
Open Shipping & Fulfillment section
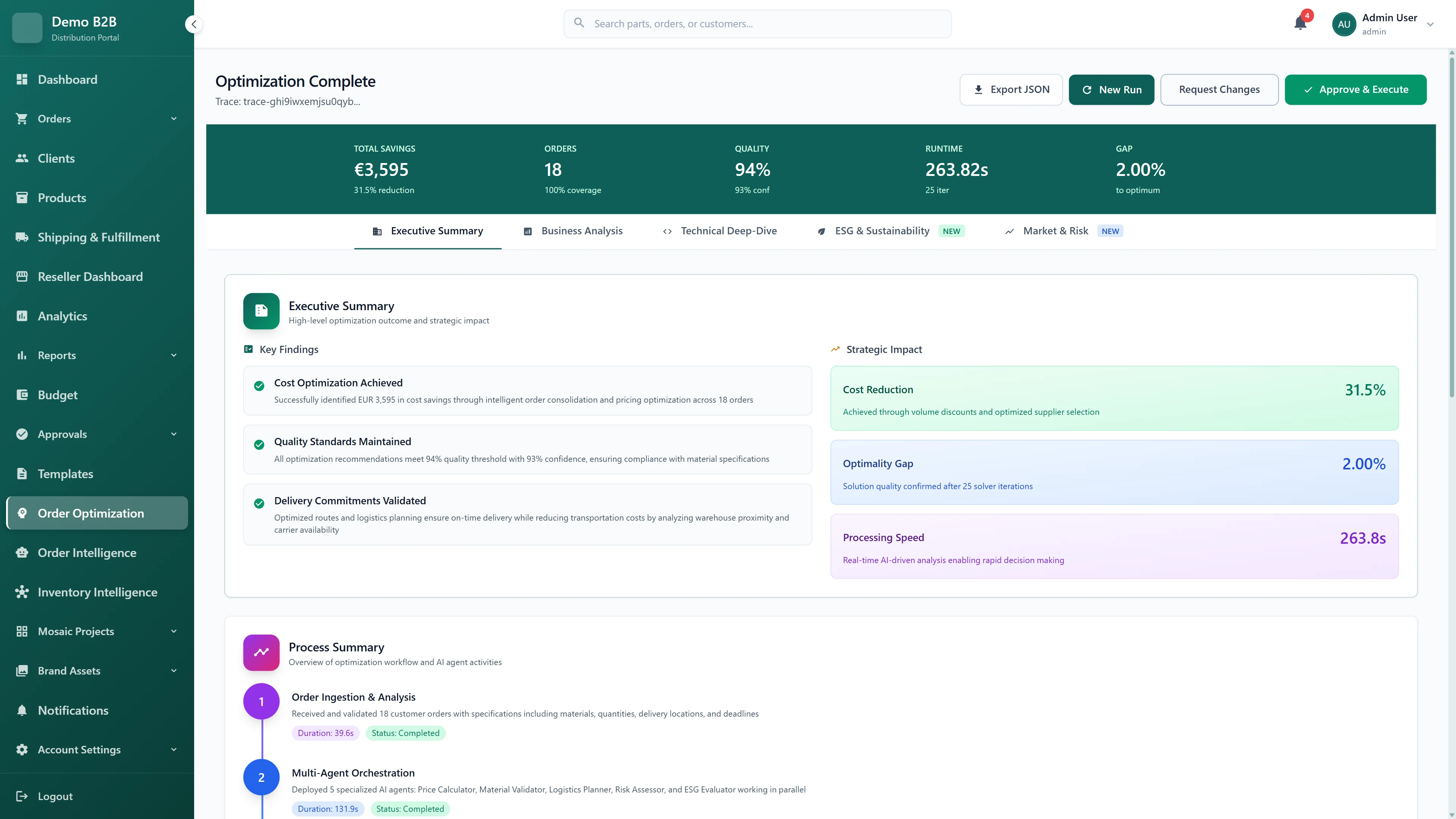tap(99, 237)
